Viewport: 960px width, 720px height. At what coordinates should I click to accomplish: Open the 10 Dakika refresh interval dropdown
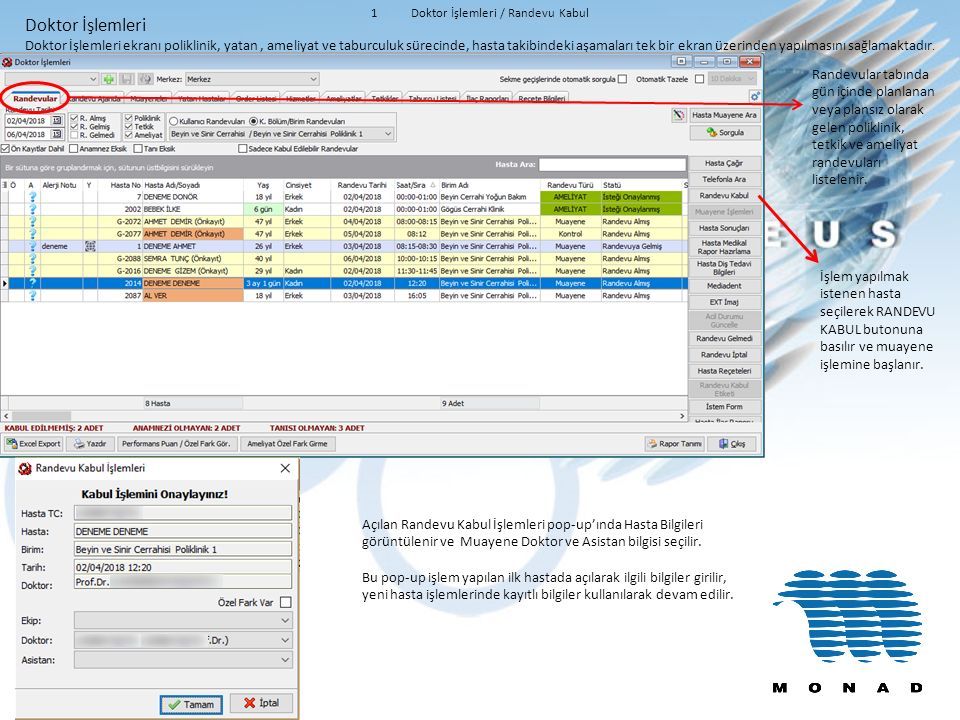[732, 79]
